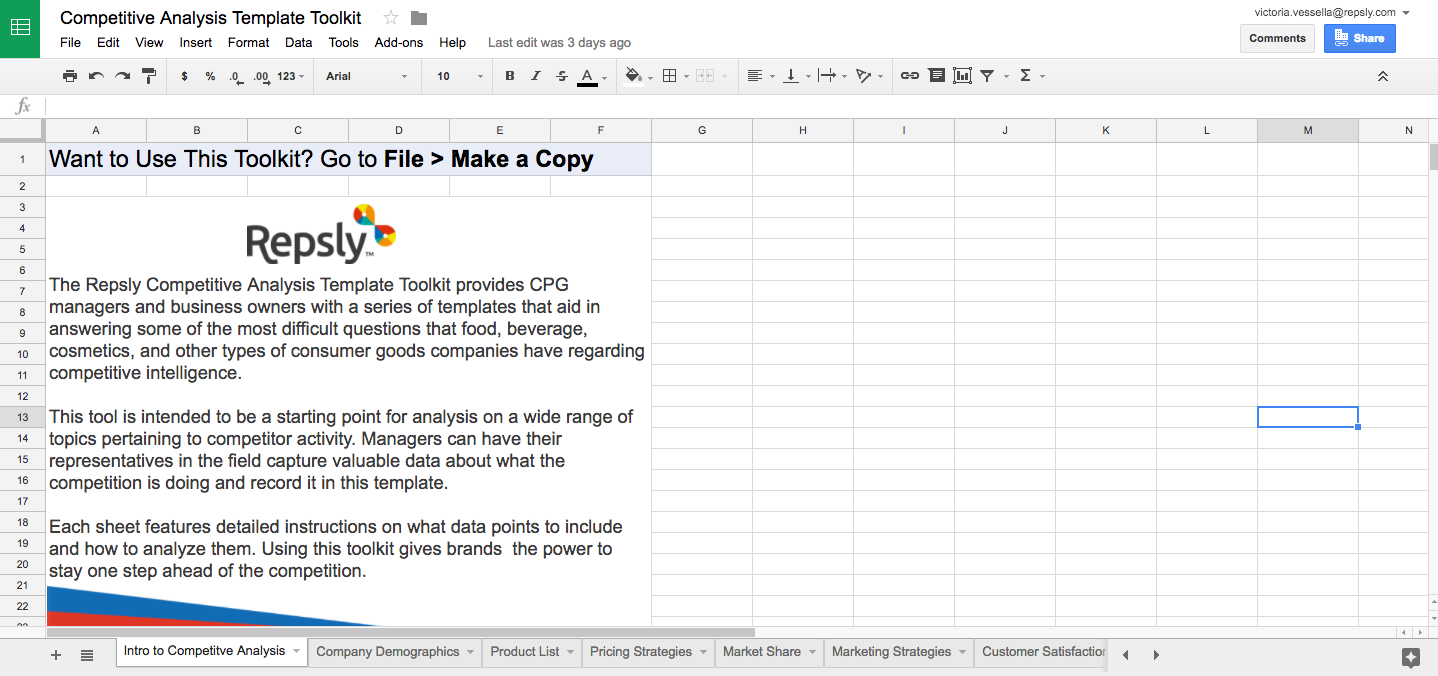Open the all sheets list
Viewport: 1438px width, 676px height.
(87, 655)
